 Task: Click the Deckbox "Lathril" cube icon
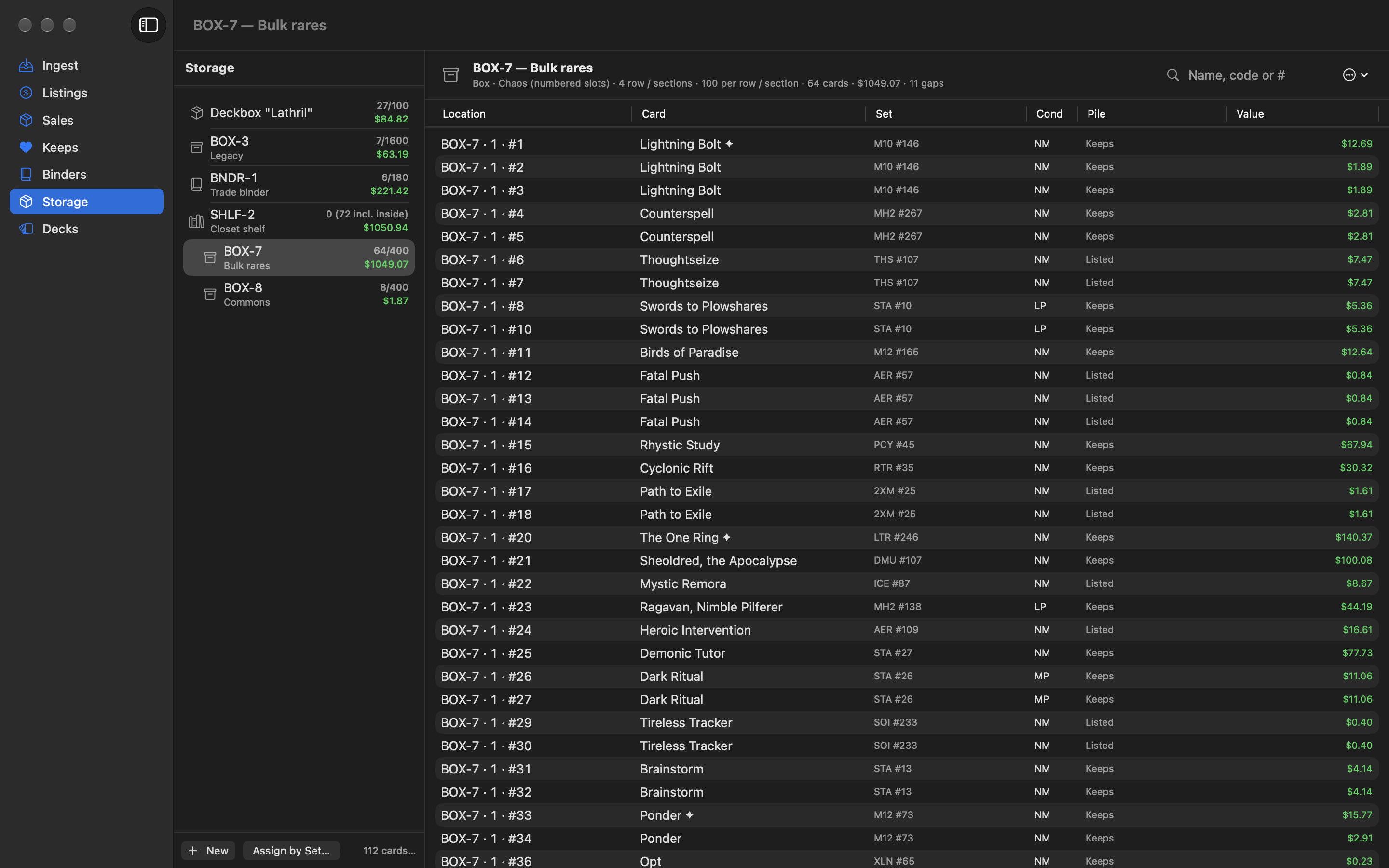coord(196,112)
